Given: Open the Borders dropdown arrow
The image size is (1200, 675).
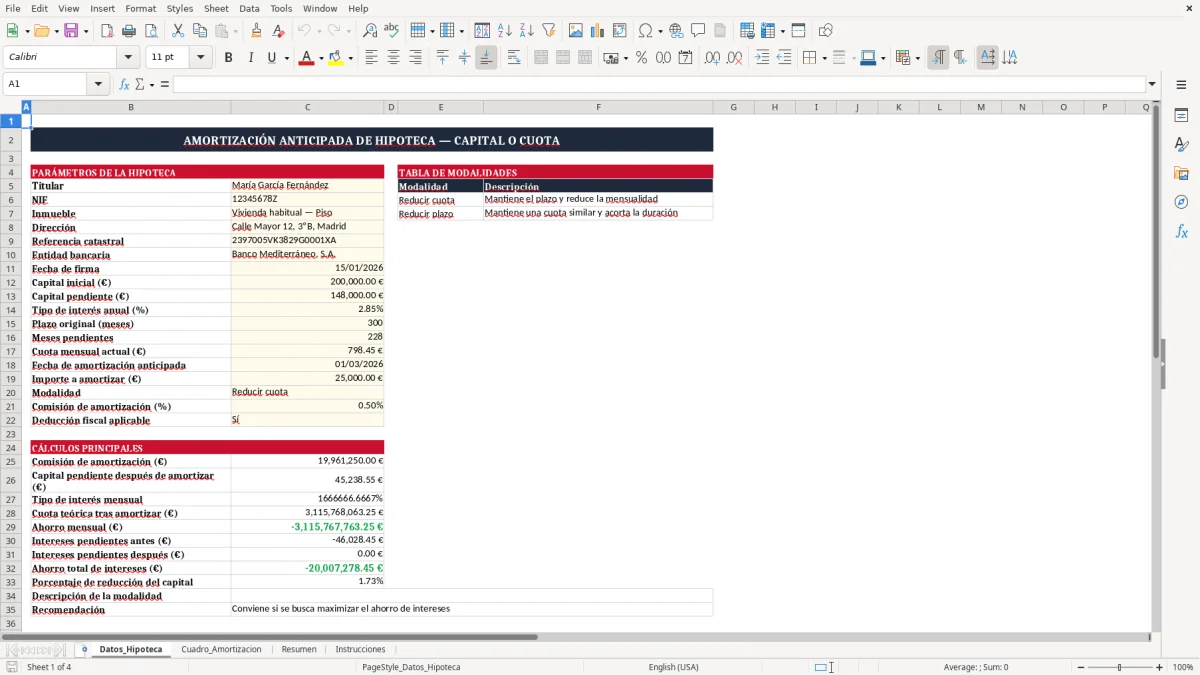Looking at the screenshot, I should [824, 58].
